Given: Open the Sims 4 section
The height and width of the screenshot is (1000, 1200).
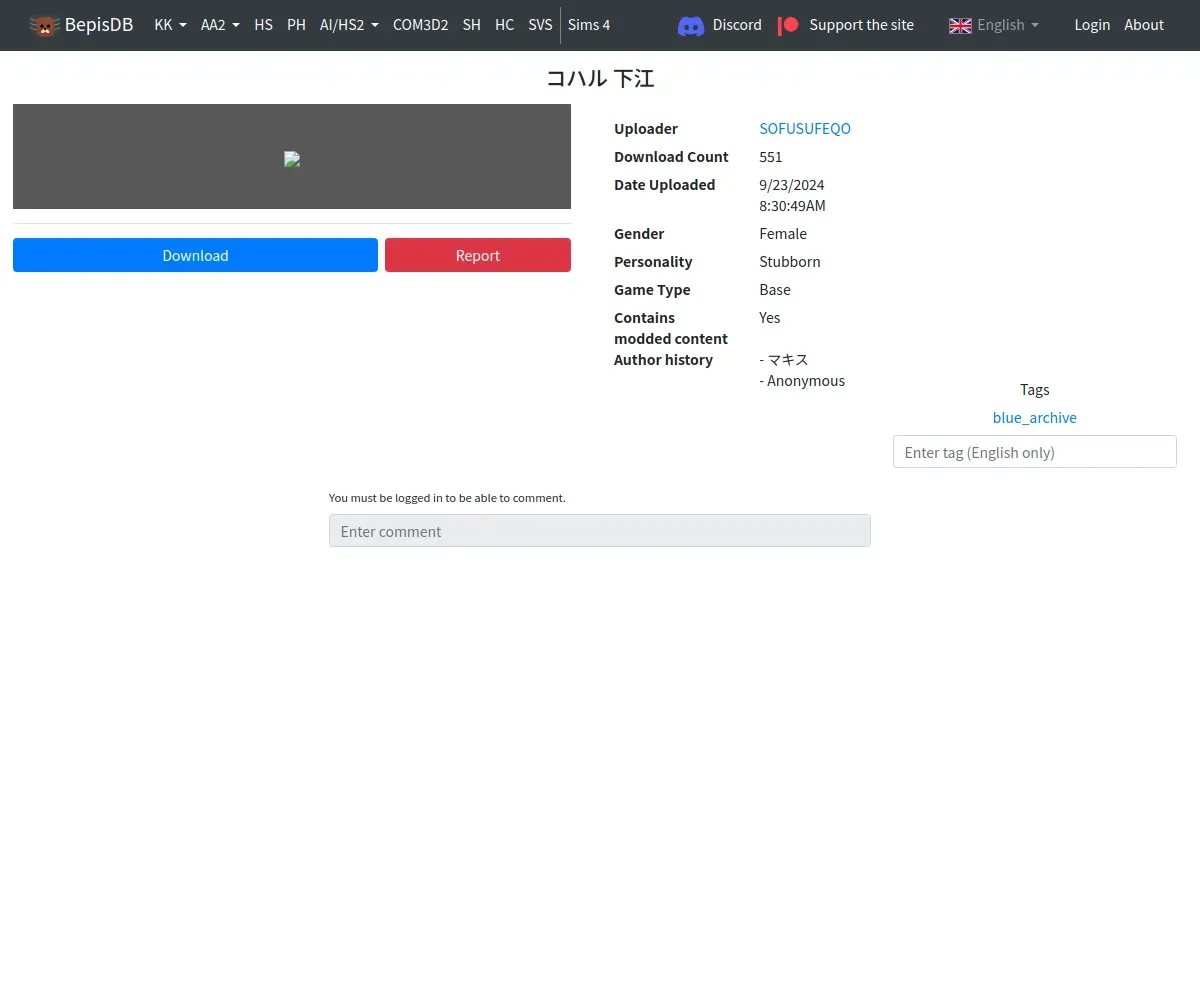Looking at the screenshot, I should (x=589, y=25).
